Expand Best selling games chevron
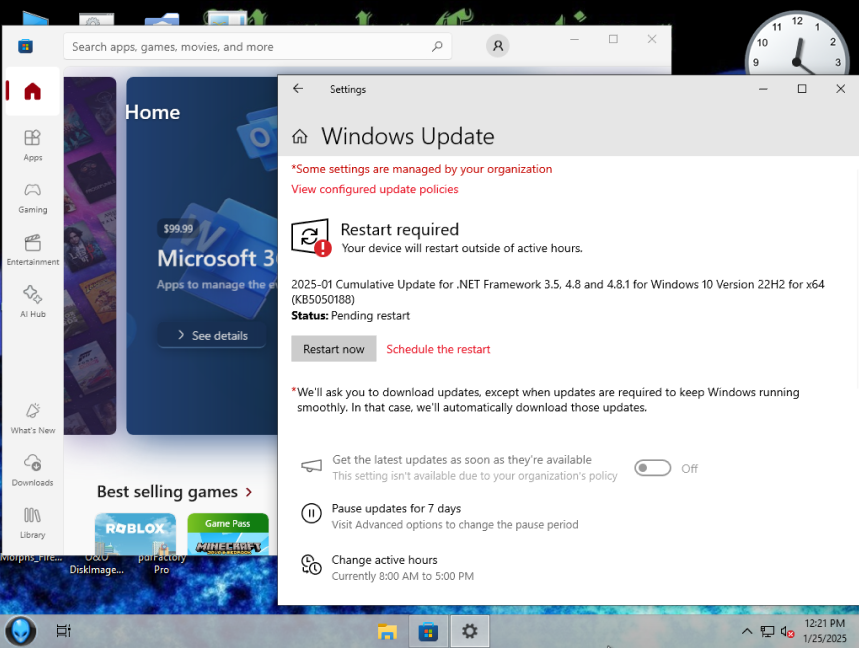 [249, 492]
